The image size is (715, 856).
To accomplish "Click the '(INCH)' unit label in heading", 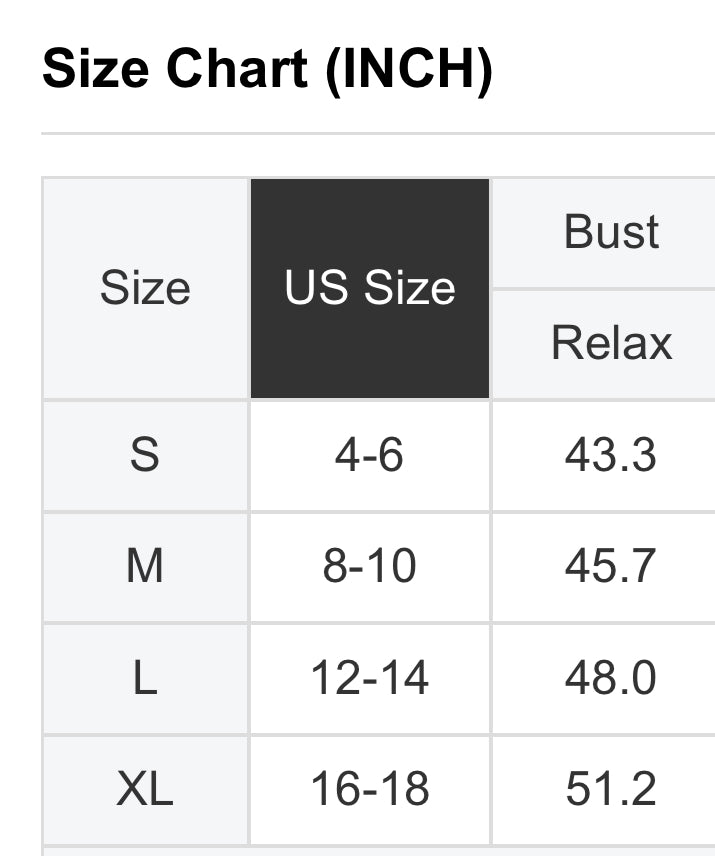I will tap(408, 69).
